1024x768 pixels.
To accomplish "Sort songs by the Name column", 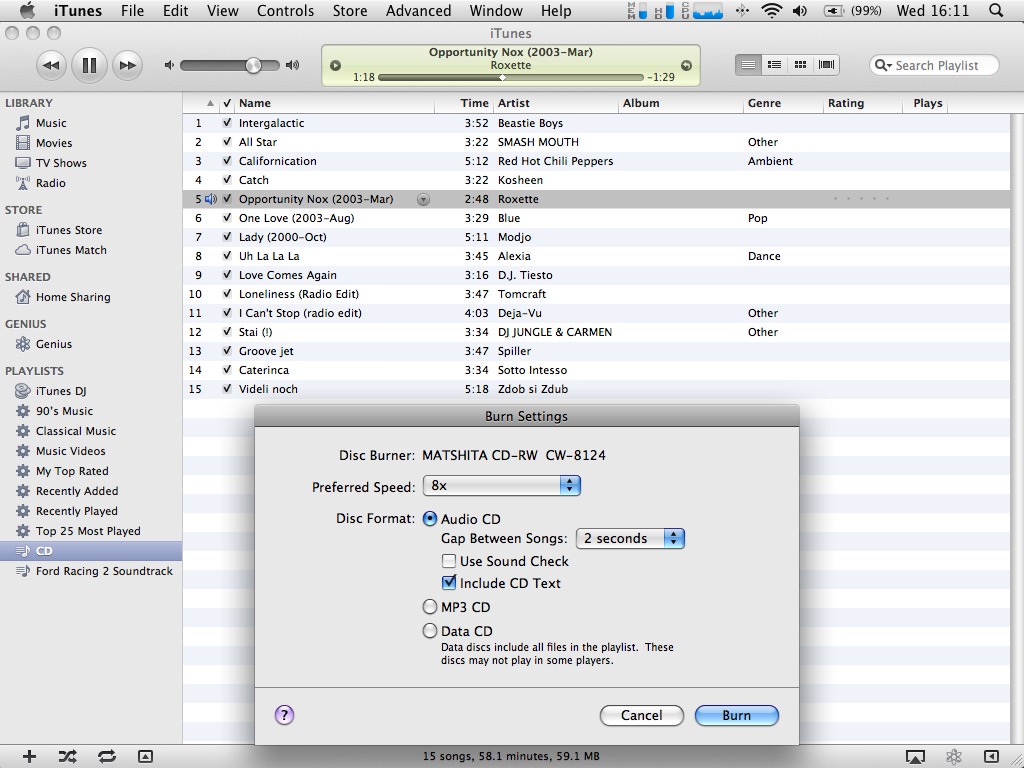I will pyautogui.click(x=335, y=103).
